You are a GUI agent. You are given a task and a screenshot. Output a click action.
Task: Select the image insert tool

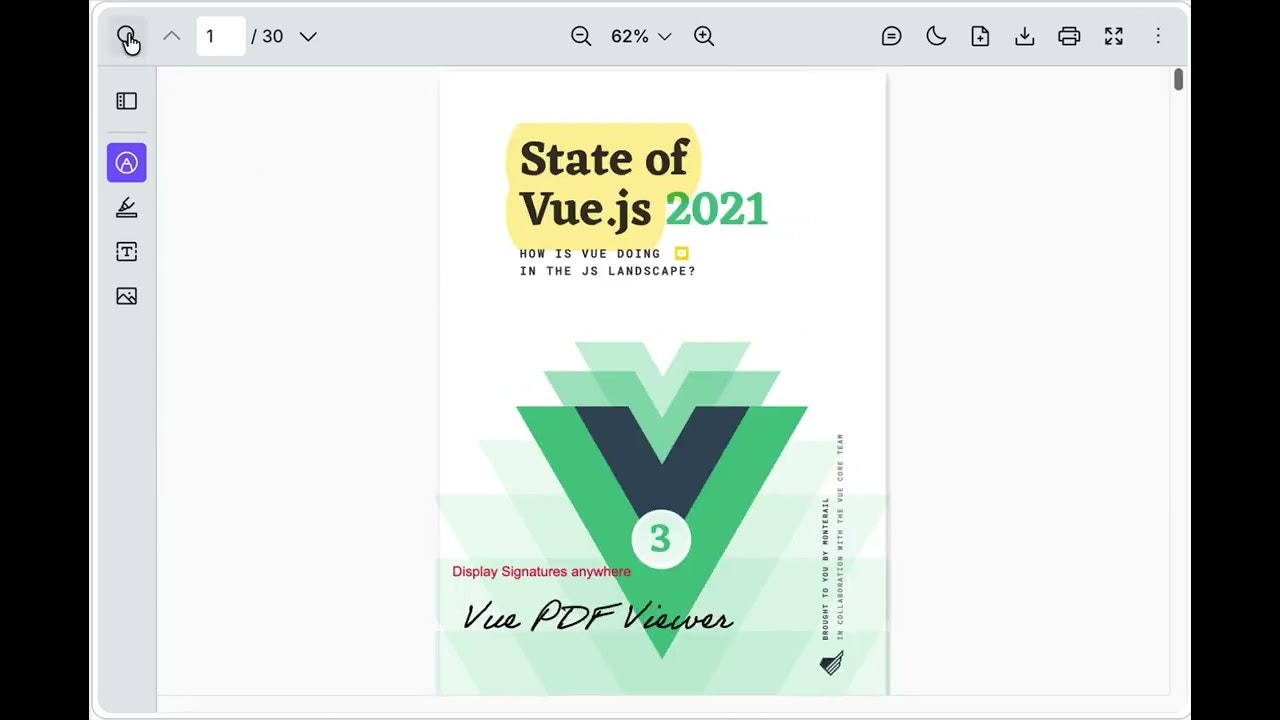click(126, 296)
